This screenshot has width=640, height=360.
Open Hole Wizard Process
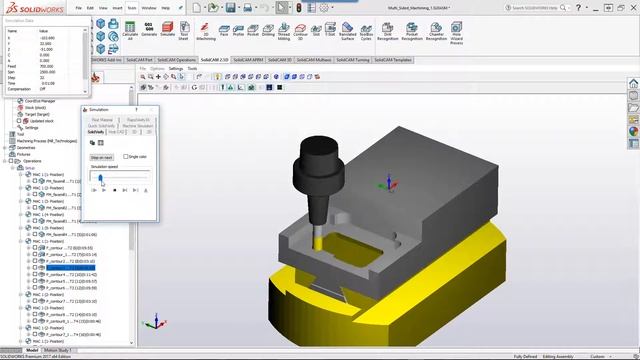(456, 33)
